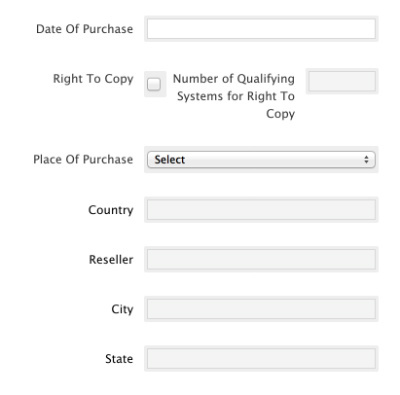Image resolution: width=400 pixels, height=395 pixels.
Task: Click the Right To Copy label
Action: [x=93, y=79]
